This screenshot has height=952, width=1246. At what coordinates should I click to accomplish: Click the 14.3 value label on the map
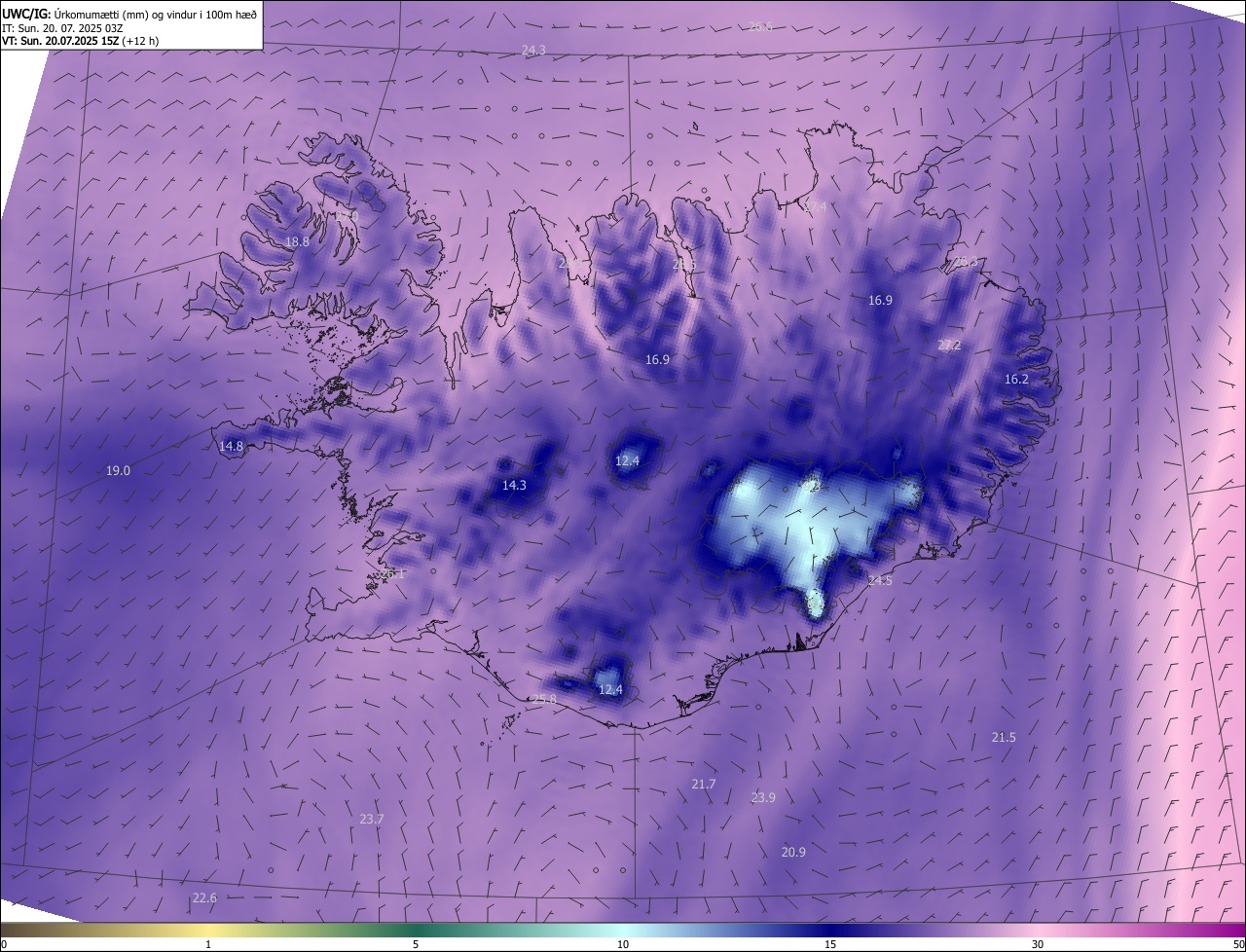514,485
